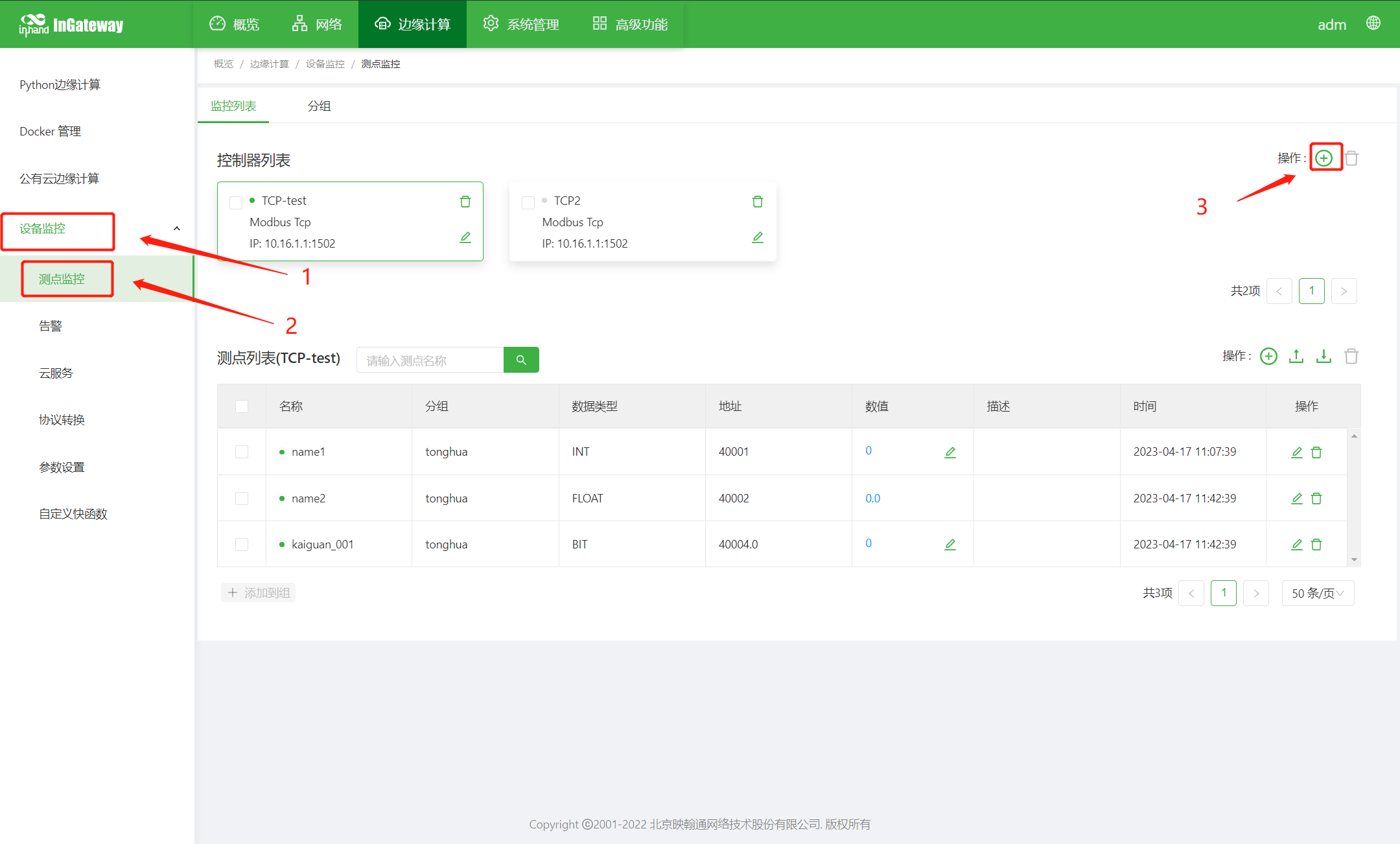Click the search magnifier button
The image size is (1400, 844).
521,360
